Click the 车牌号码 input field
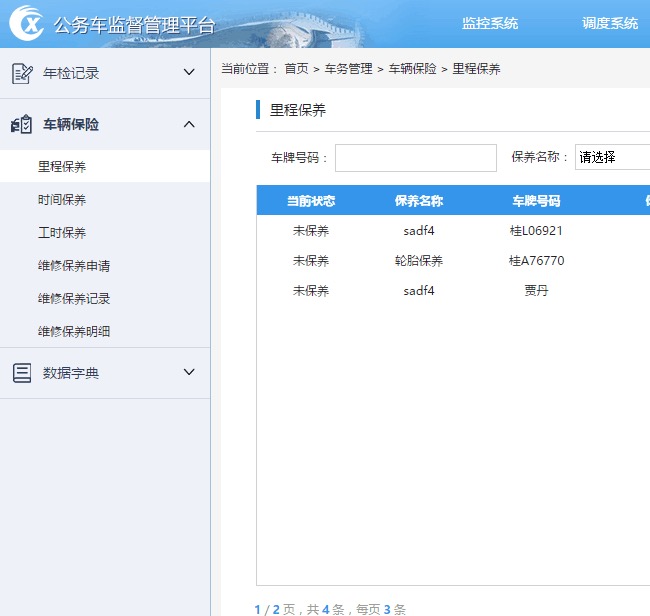The width and height of the screenshot is (650, 616). coord(415,158)
